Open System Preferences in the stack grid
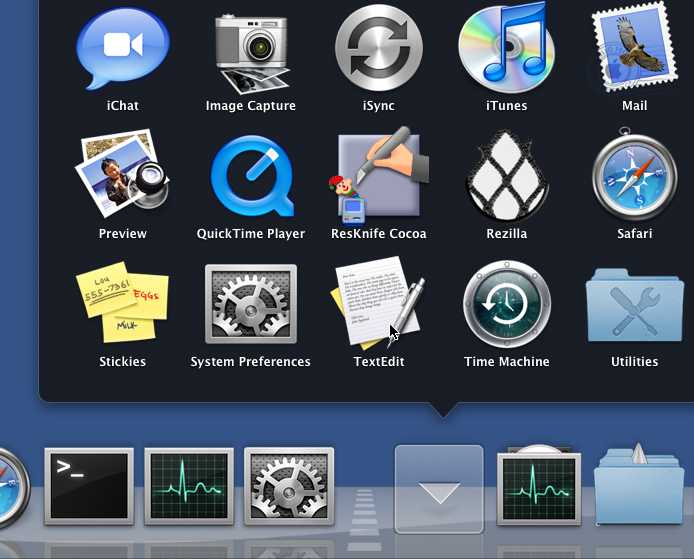Viewport: 694px width, 559px height. pyautogui.click(x=250, y=304)
